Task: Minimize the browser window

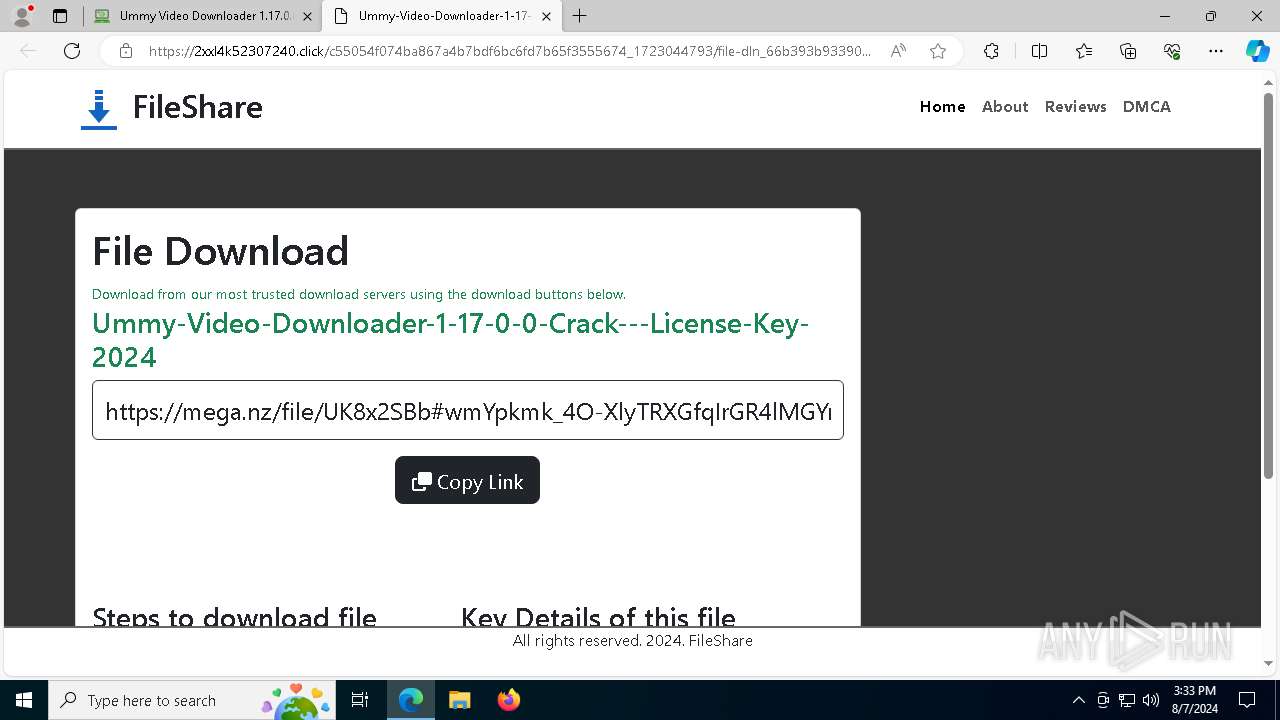Action: [x=1165, y=16]
